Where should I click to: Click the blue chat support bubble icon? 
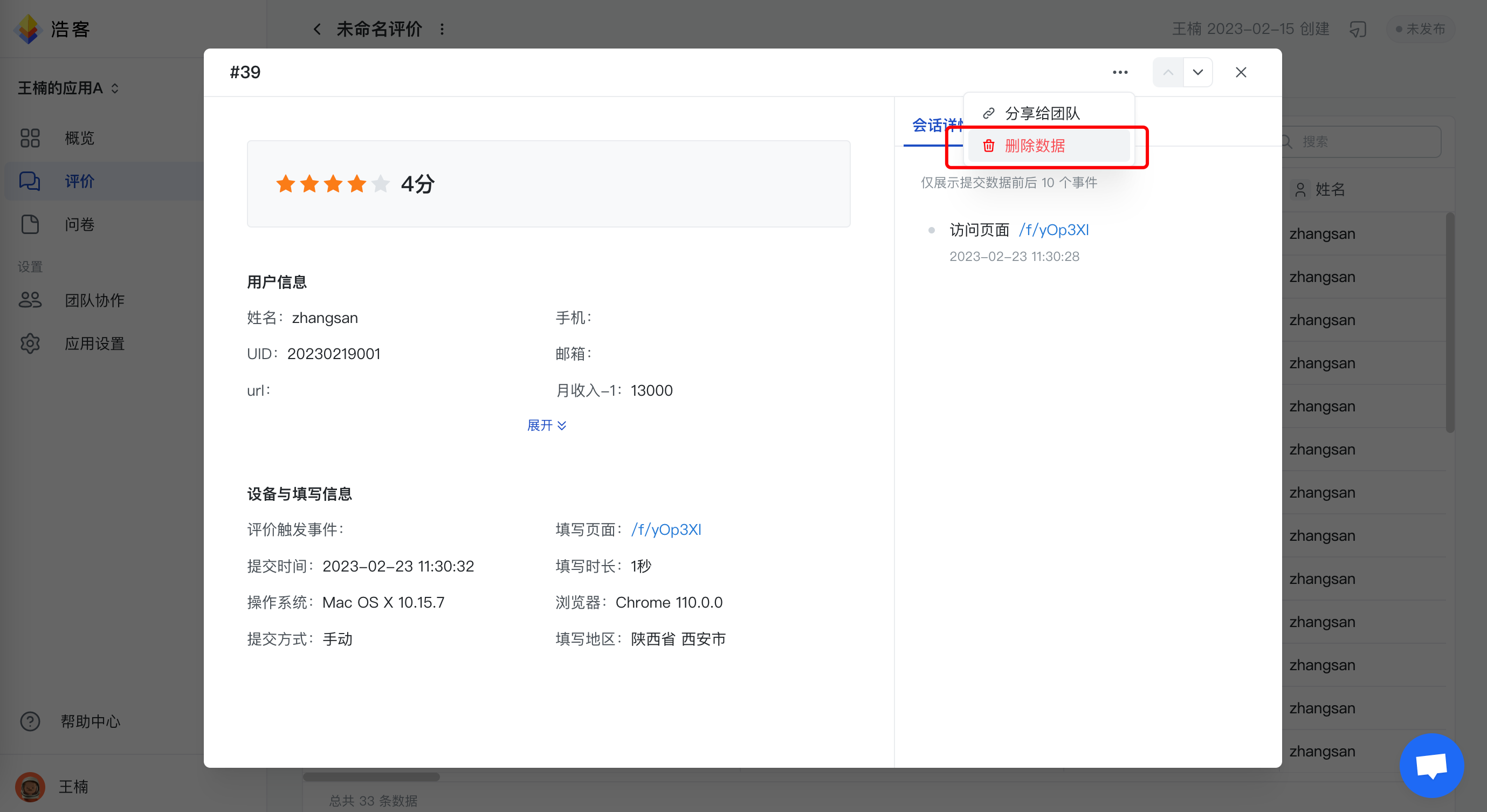coord(1431,766)
